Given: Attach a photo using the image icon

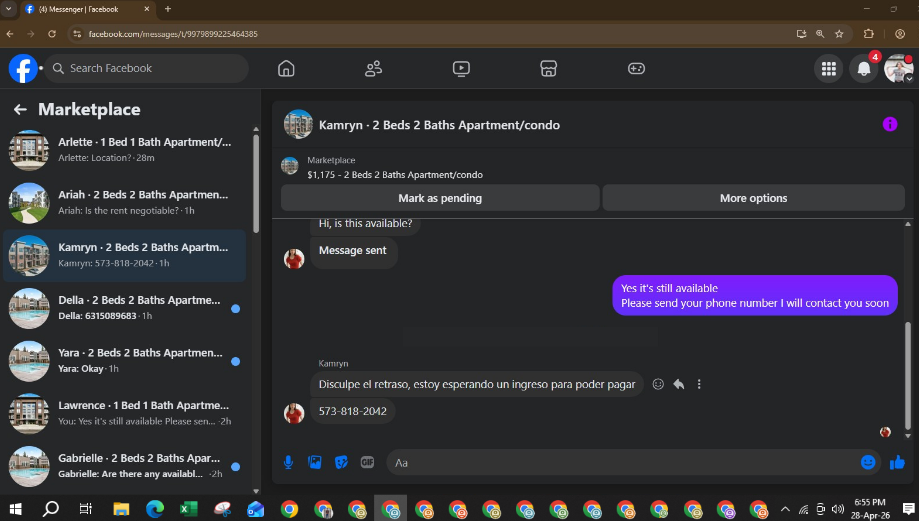Looking at the screenshot, I should 315,462.
